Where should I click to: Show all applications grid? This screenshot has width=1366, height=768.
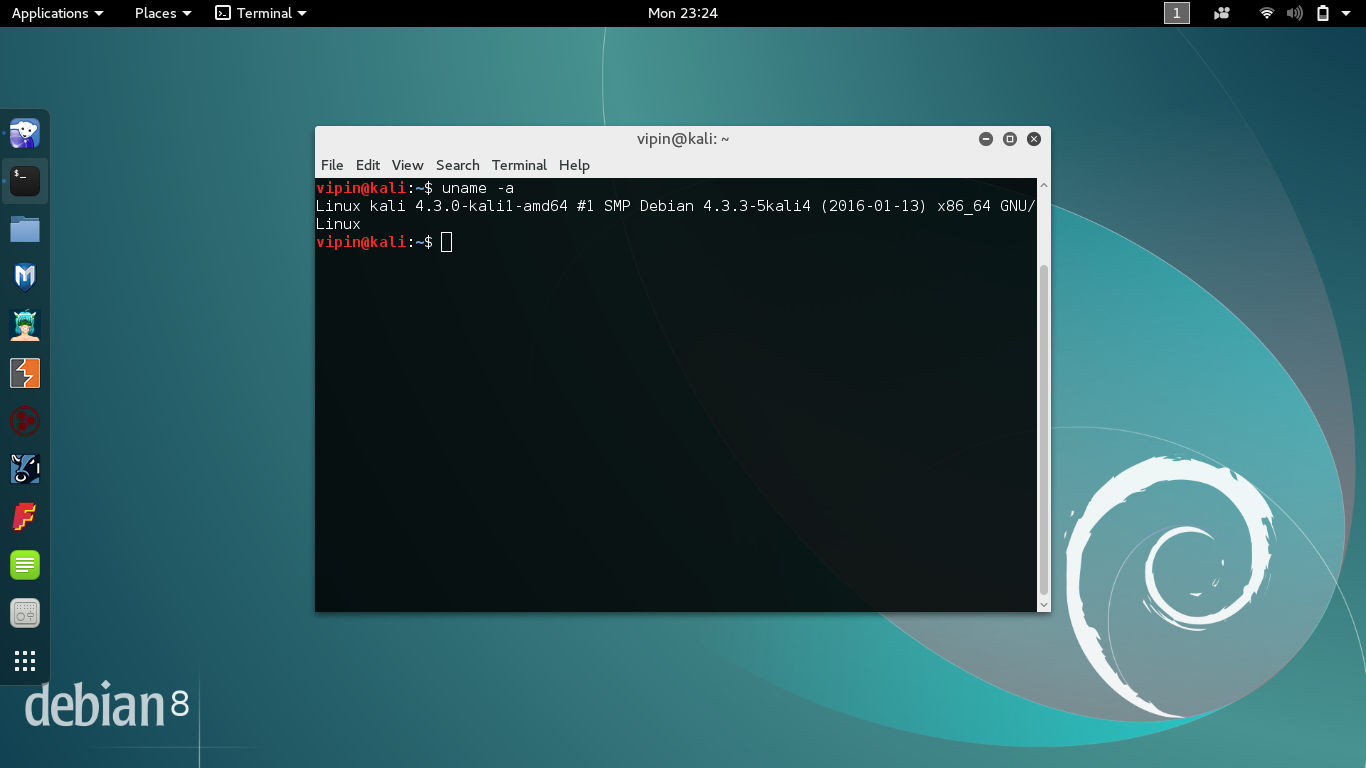pos(25,661)
